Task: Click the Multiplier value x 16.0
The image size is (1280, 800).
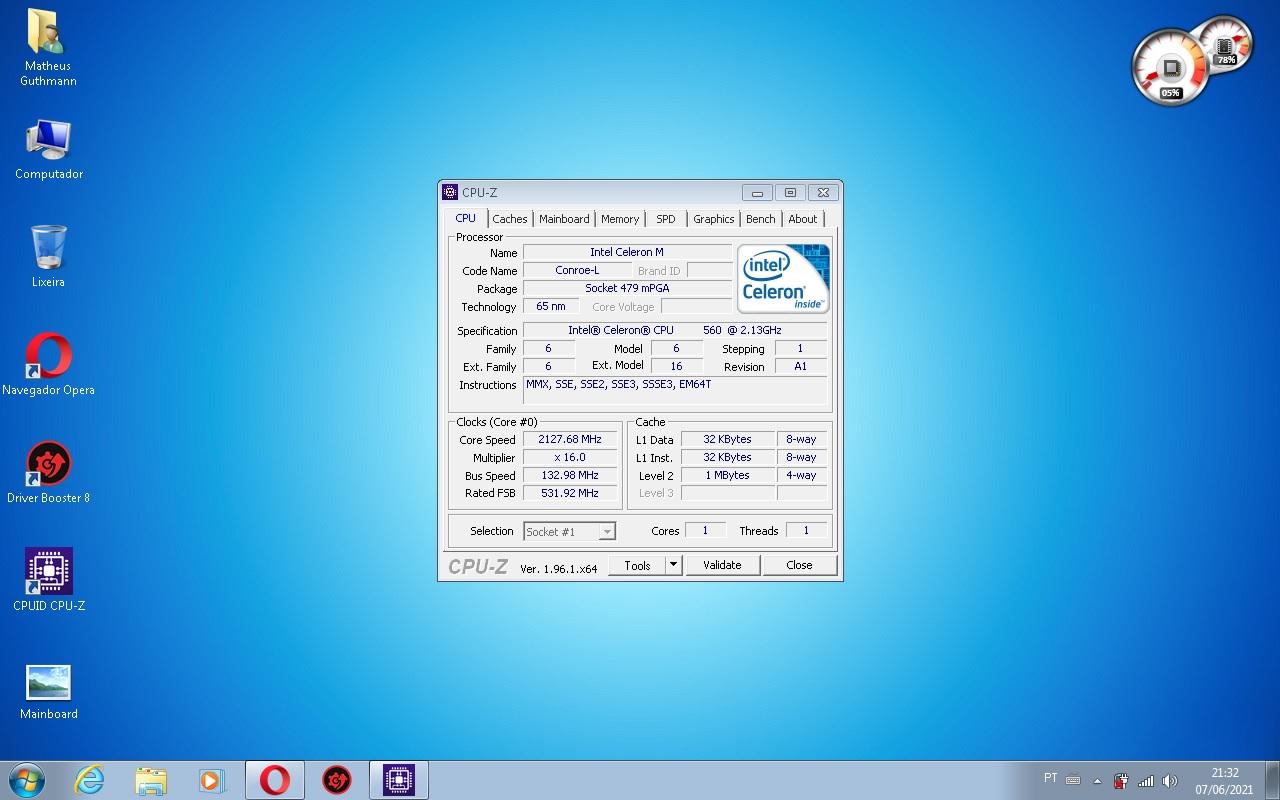Action: 570,457
